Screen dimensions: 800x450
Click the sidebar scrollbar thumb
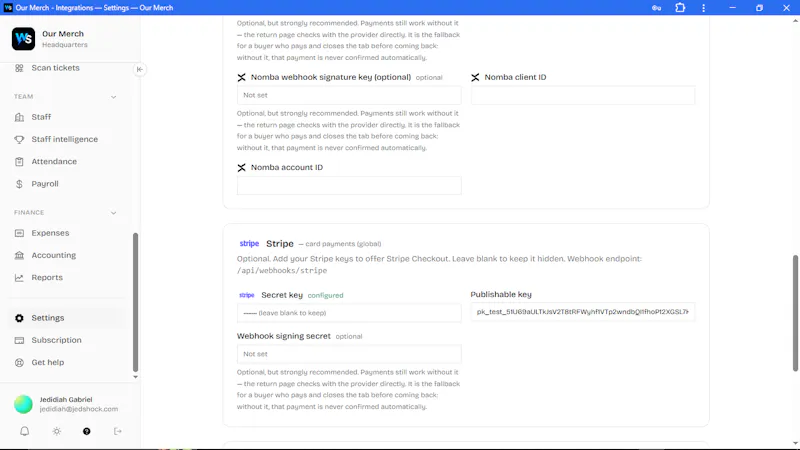135,302
